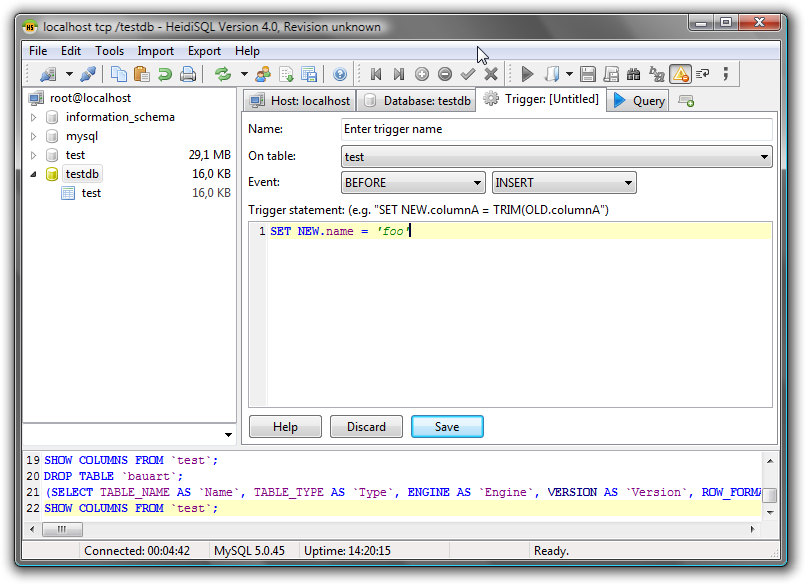Image resolution: width=806 pixels, height=585 pixels.
Task: Click the SQL log horizontal scrollbar thumb
Action: pos(62,529)
